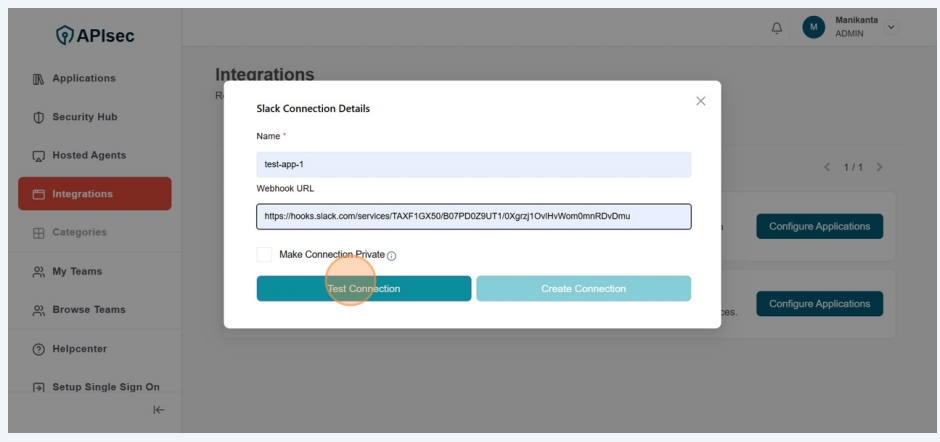Viewport: 940px width, 442px height.
Task: Open Applications in the sidebar
Action: 84,79
